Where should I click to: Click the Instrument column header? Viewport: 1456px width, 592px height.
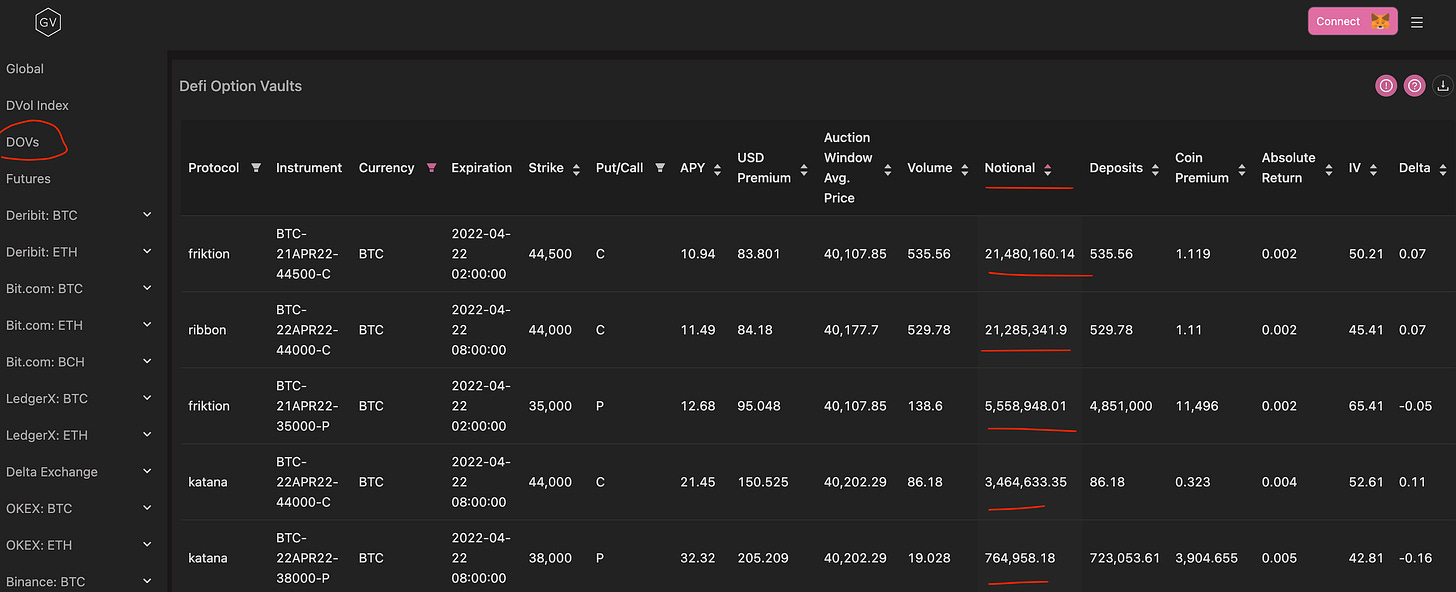coord(309,168)
